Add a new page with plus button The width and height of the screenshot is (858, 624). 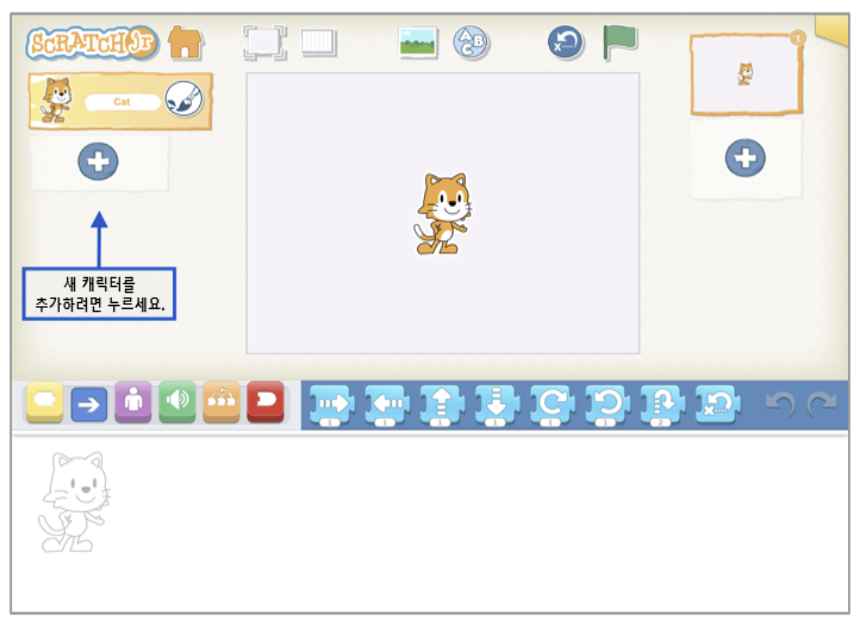point(745,158)
